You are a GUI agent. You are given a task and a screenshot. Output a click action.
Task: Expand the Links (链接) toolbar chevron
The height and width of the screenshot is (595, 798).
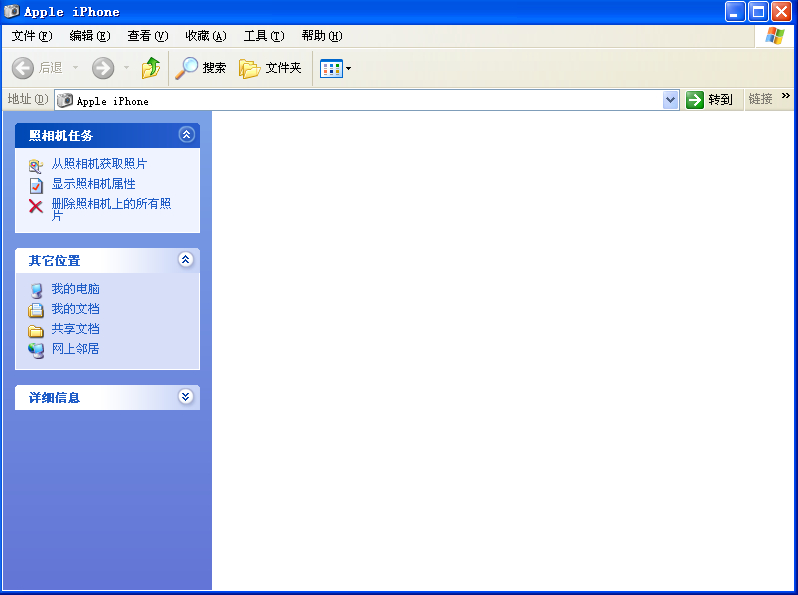tap(785, 95)
